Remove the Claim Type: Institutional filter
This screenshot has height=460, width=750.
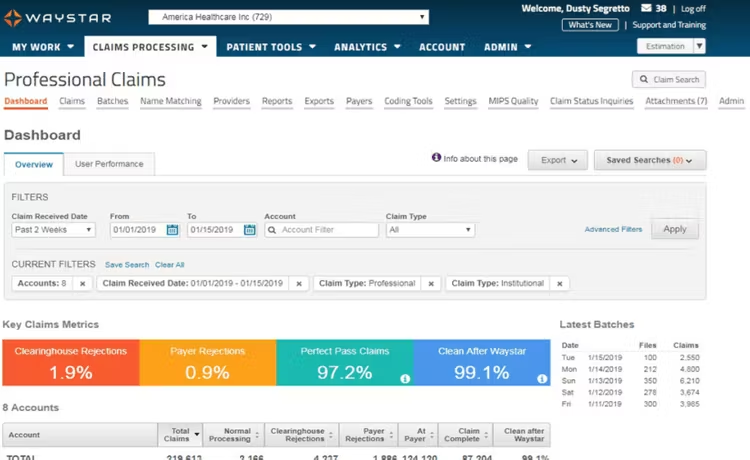559,284
